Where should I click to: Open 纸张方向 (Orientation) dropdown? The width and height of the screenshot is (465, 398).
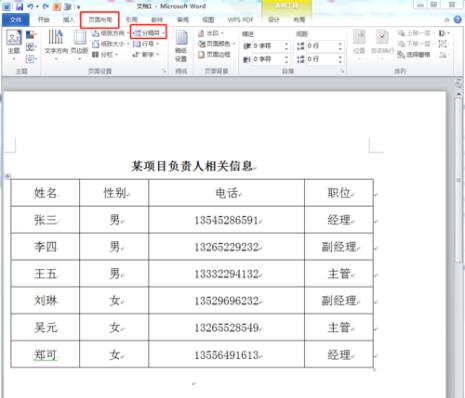[110, 33]
